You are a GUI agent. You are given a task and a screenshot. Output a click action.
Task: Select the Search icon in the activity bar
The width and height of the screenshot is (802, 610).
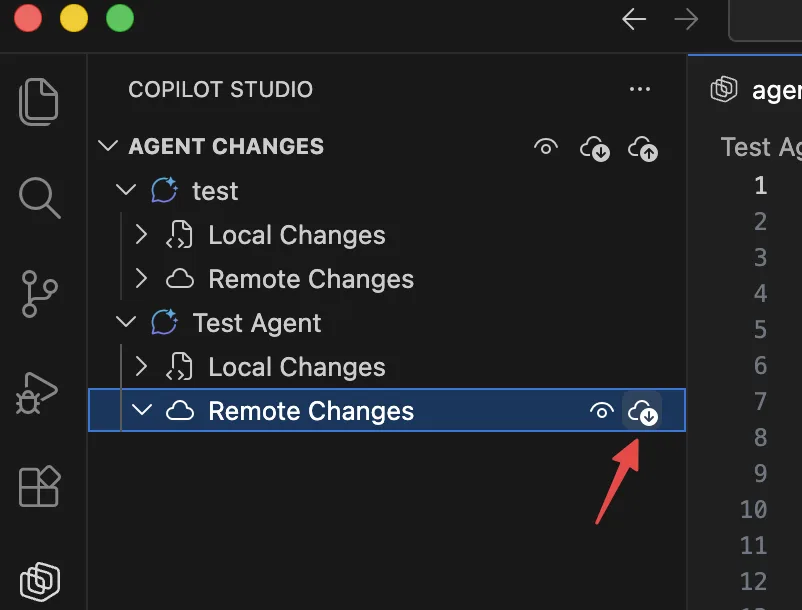pos(39,198)
